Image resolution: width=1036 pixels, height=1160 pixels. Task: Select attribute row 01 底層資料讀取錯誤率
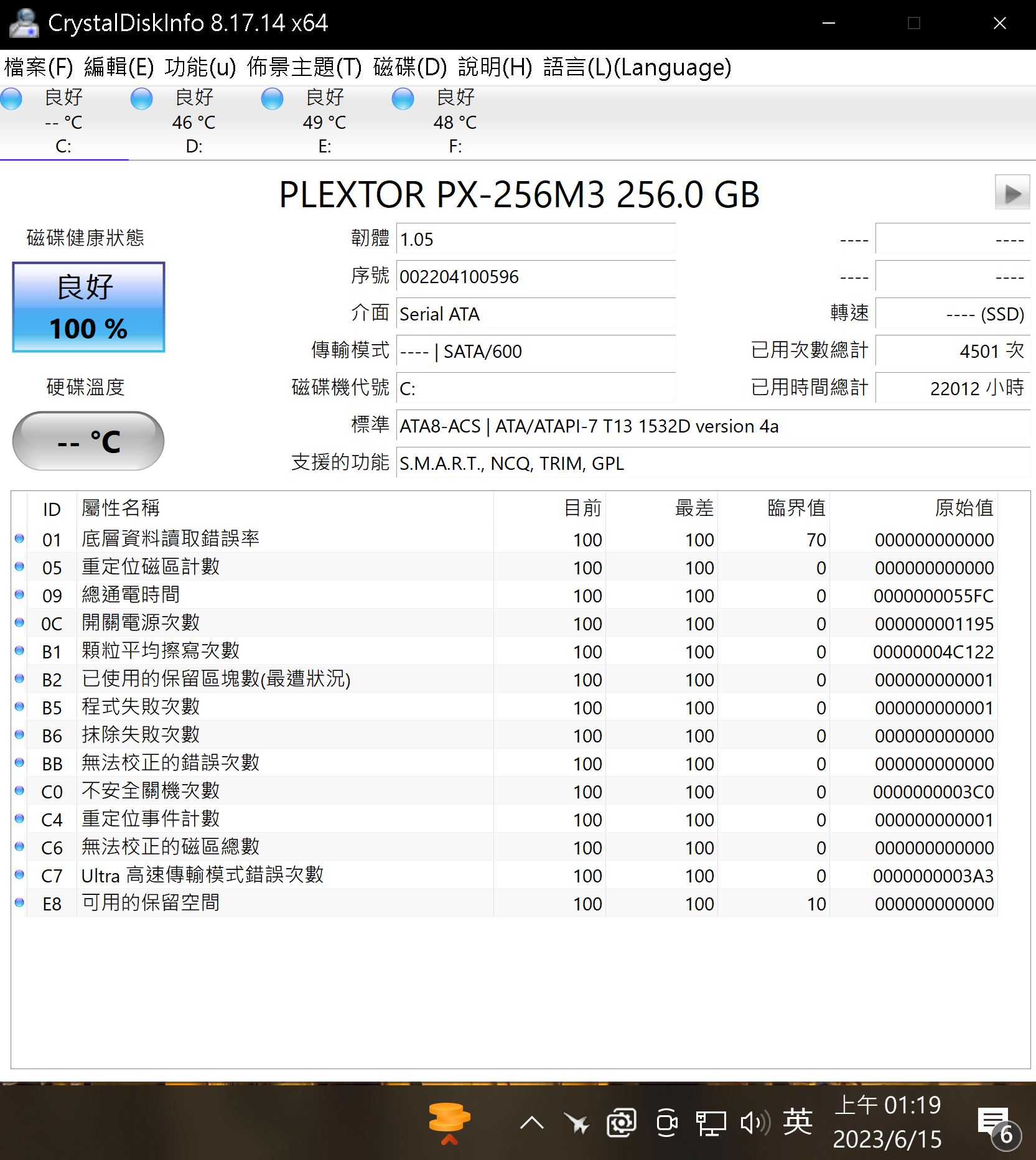click(505, 539)
